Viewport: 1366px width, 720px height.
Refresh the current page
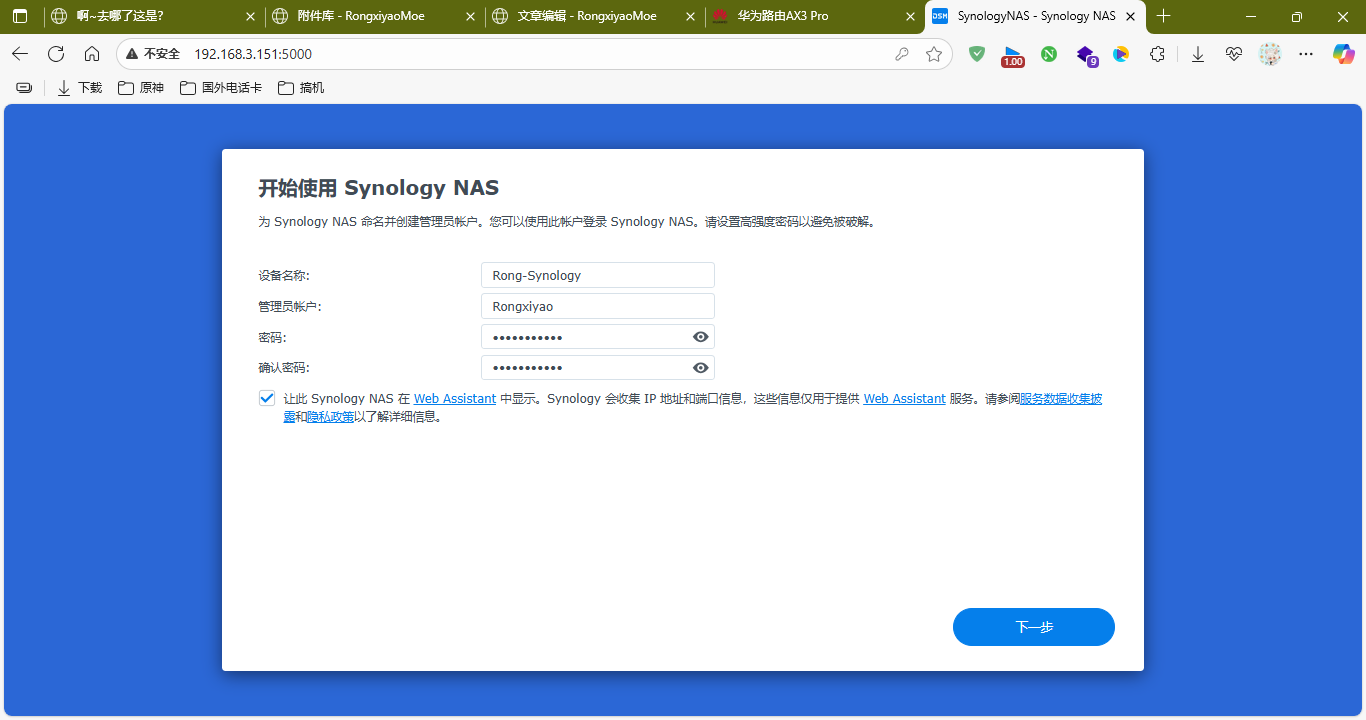[56, 54]
